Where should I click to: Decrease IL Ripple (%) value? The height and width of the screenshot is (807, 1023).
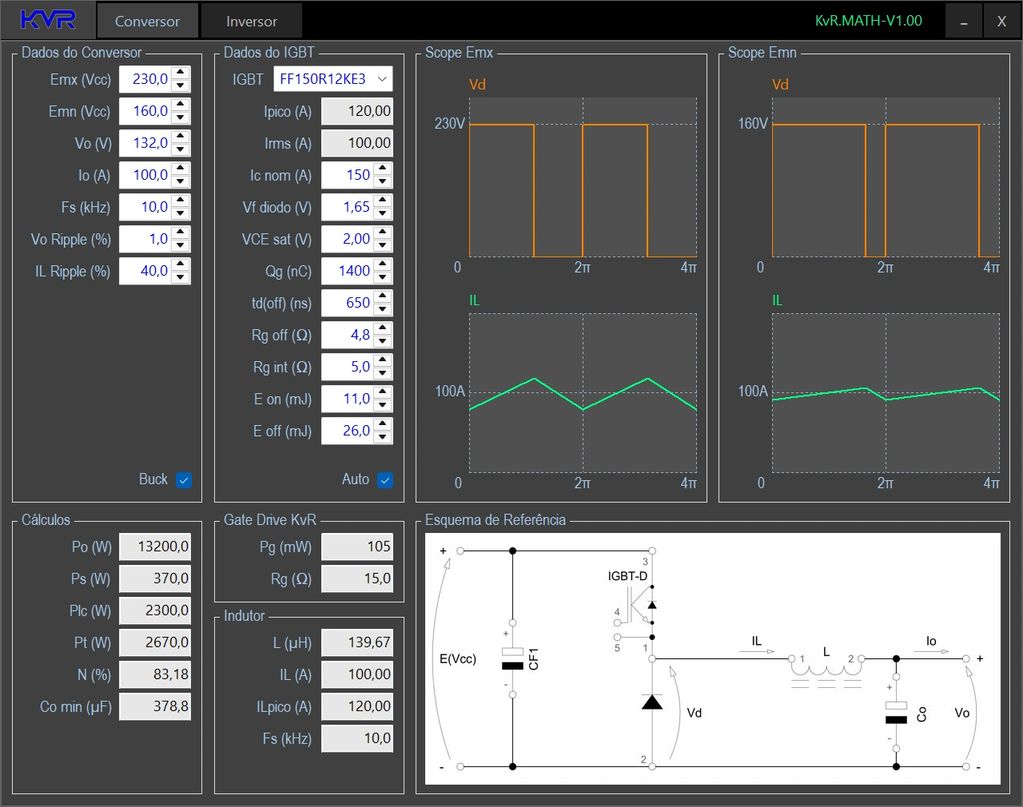click(x=180, y=277)
